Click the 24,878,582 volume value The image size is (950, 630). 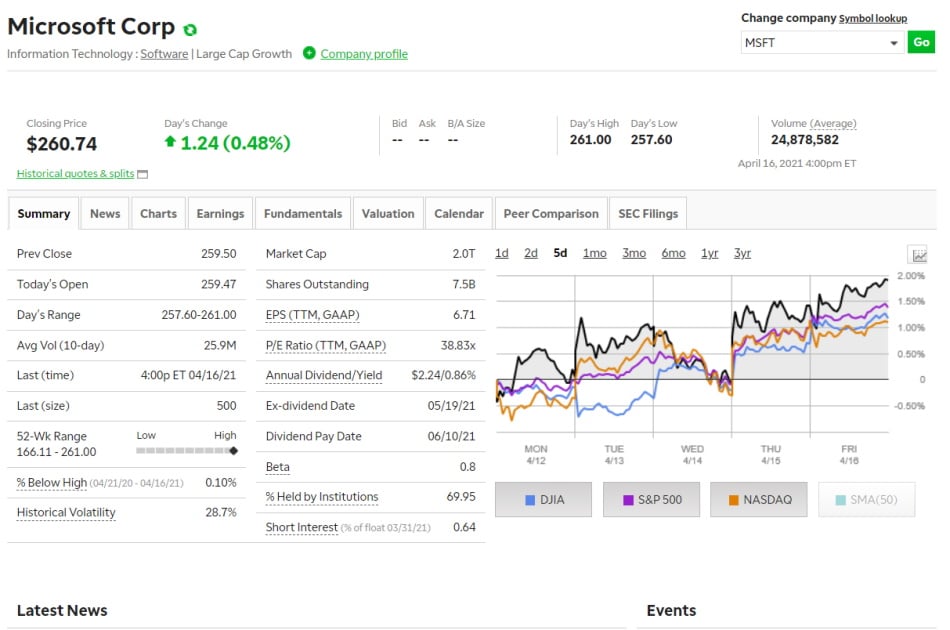point(805,140)
